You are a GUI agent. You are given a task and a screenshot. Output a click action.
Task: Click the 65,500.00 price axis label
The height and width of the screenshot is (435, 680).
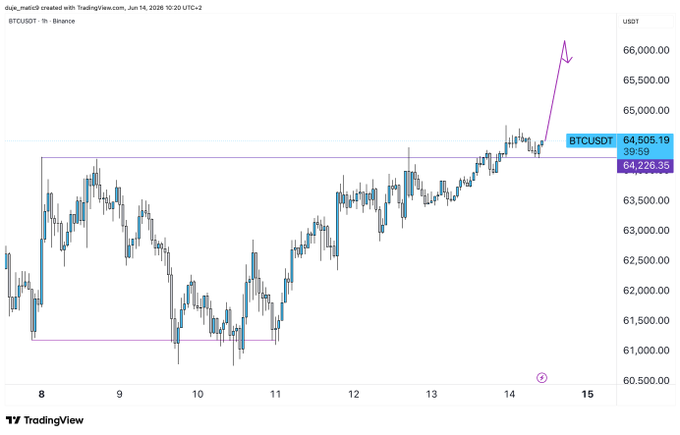(x=646, y=80)
